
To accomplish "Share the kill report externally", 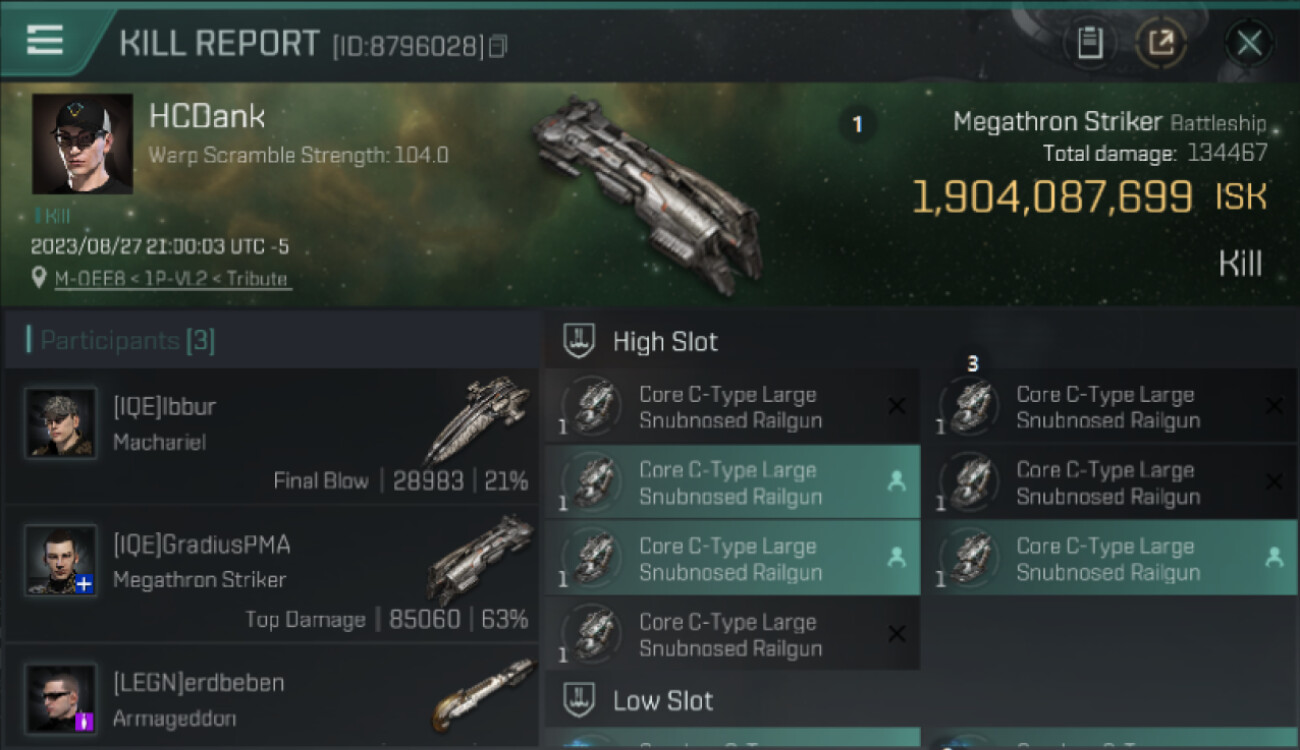I will (1161, 43).
